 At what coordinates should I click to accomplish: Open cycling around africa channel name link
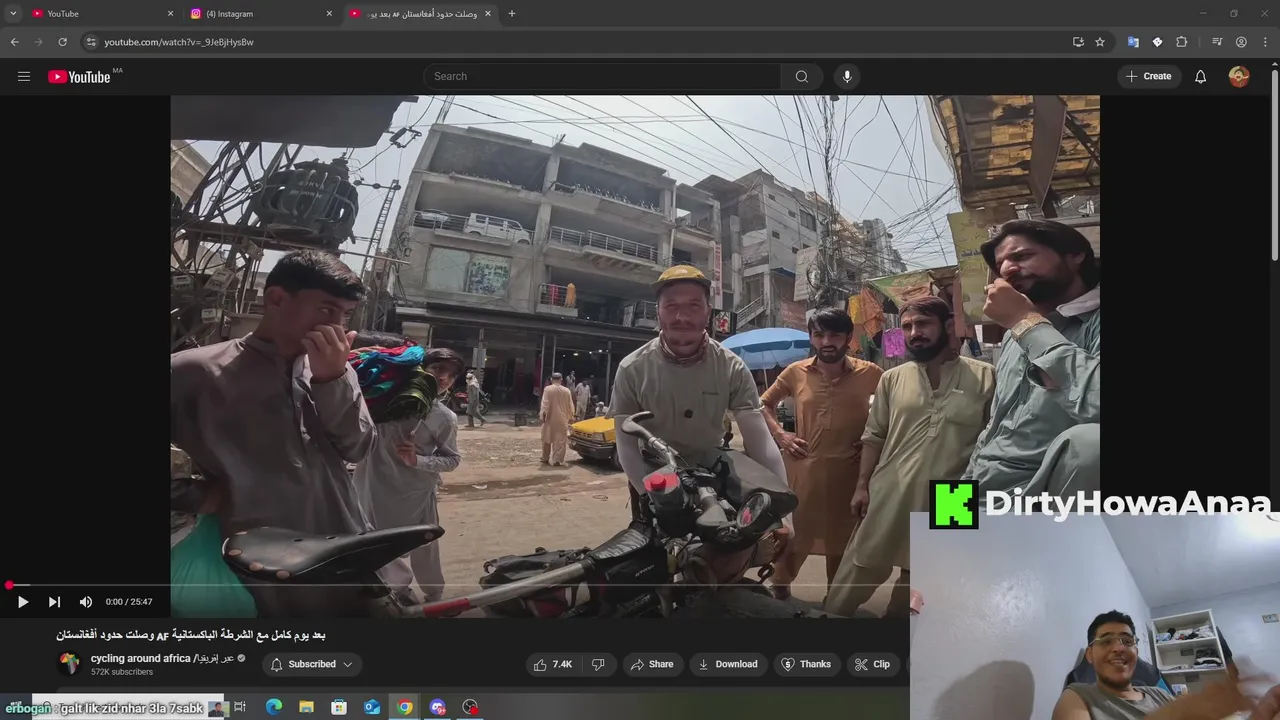[162, 658]
